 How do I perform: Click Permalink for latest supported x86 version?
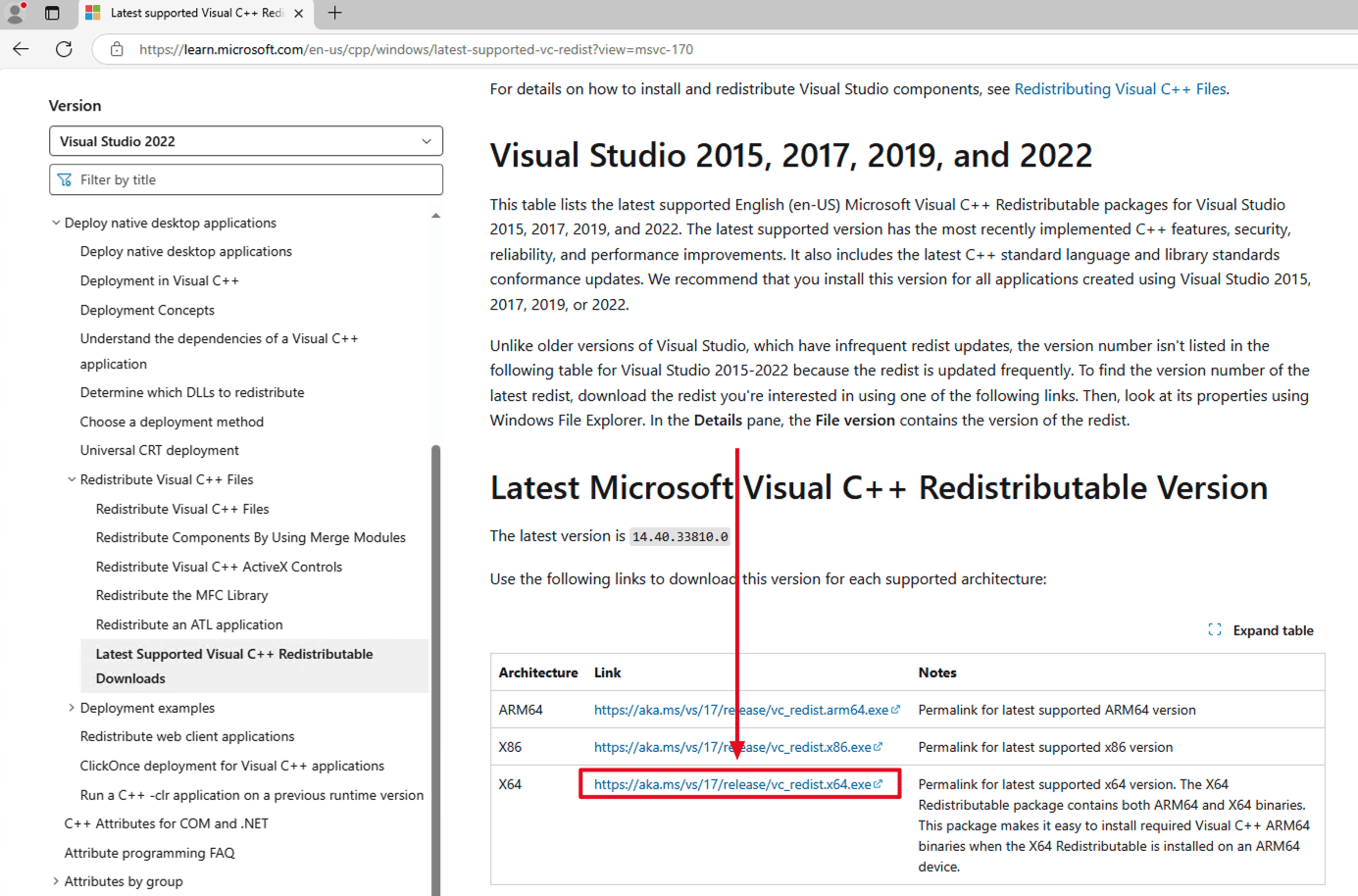(x=1045, y=747)
